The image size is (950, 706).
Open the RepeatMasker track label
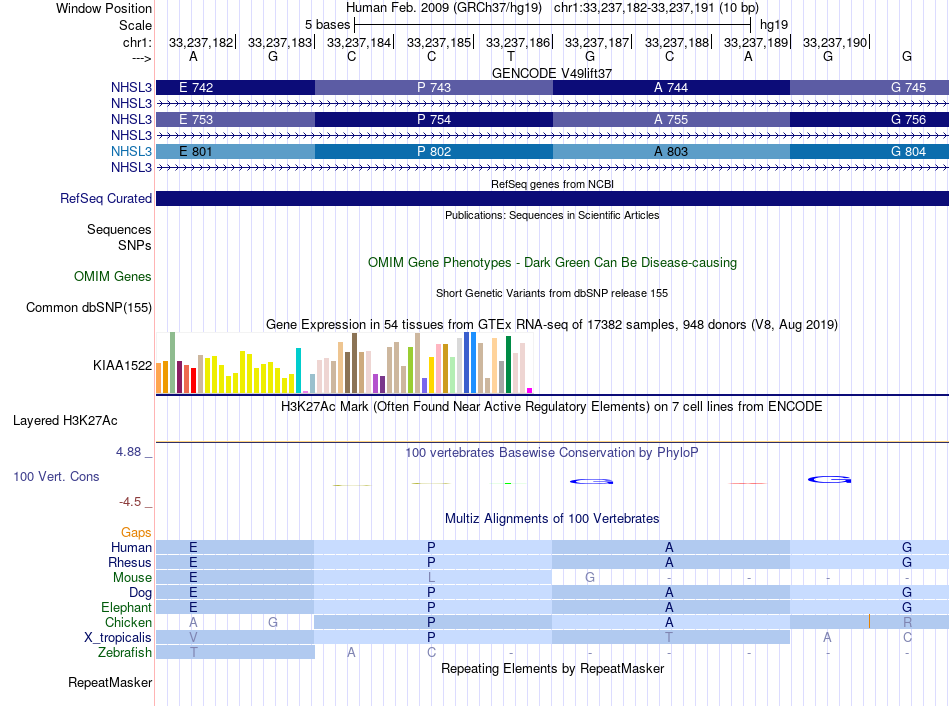coord(110,682)
